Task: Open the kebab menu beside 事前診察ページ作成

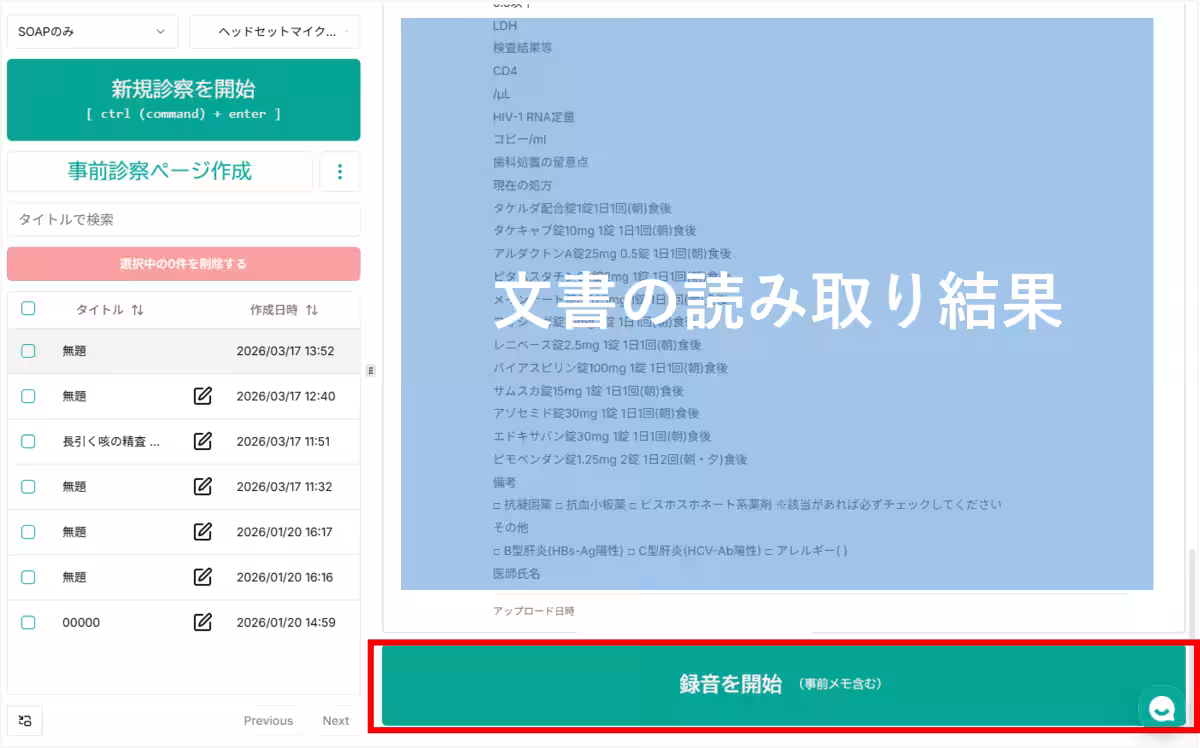Action: pos(340,172)
